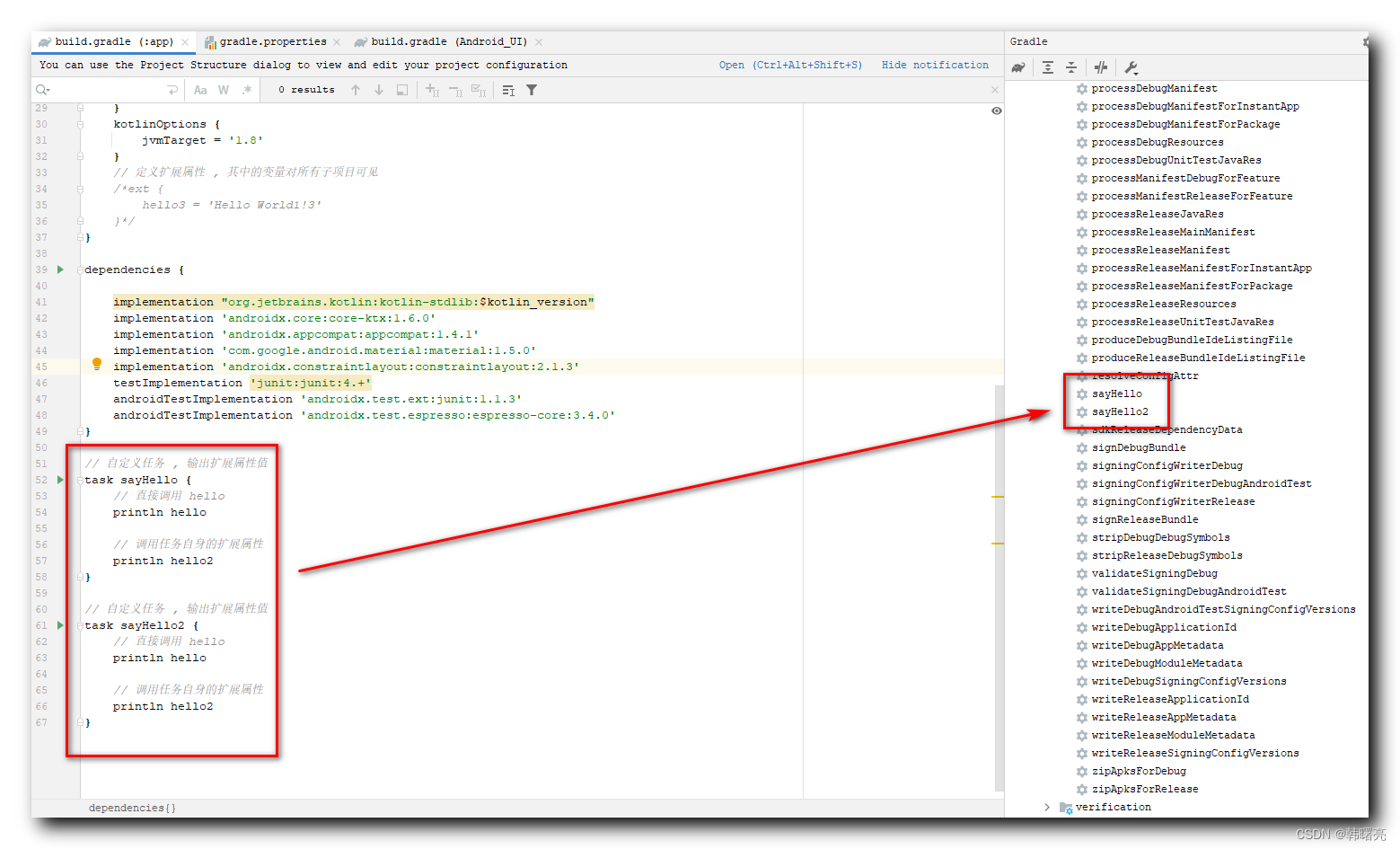Screen dimensions: 1400x849
Task: Execute Gradle task elephant icon
Action: (1018, 67)
